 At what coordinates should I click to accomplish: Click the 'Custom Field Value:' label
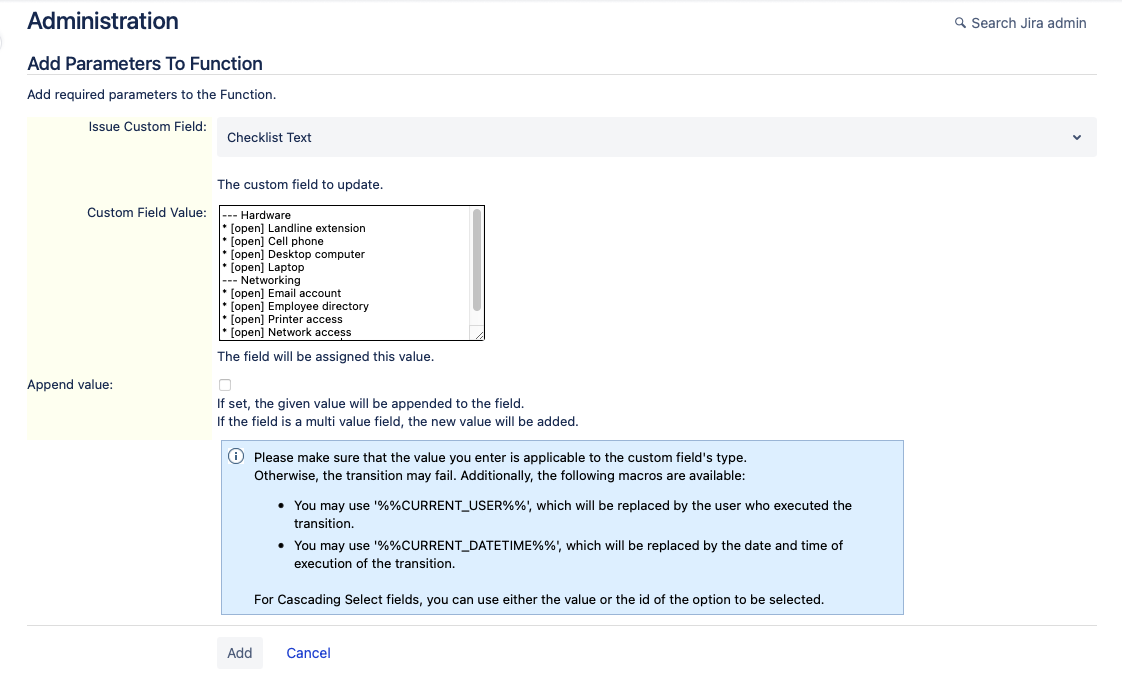click(147, 212)
